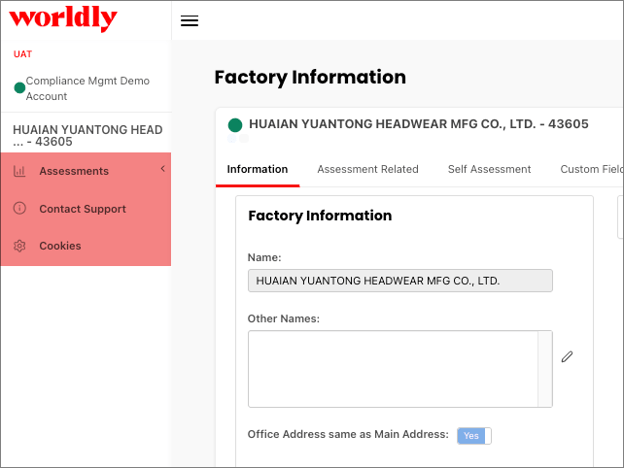Click Compliance Mgmt Demo Account link

coord(88,88)
